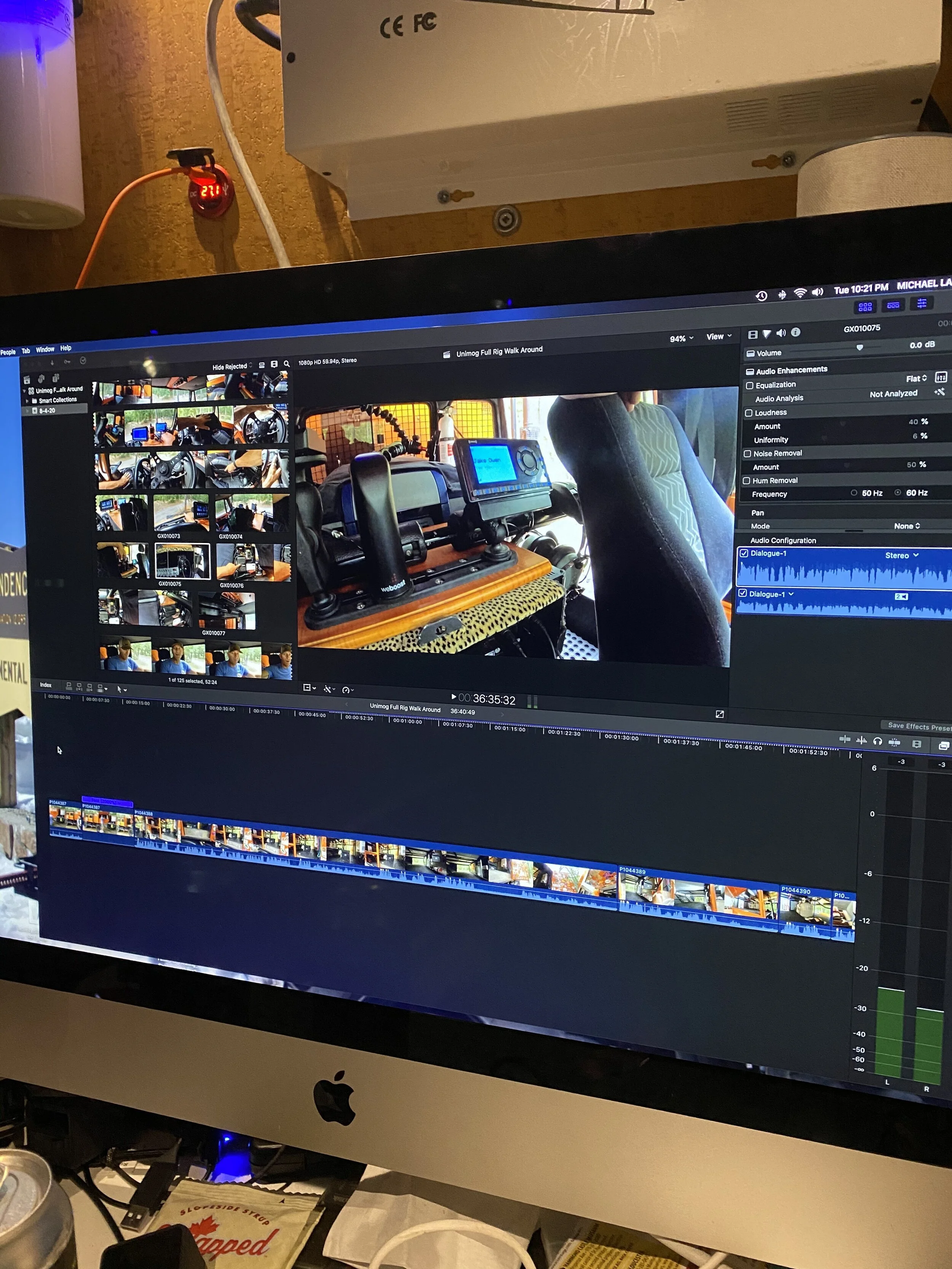Switch to the Audio inspector speaker icon
The image size is (952, 1269).
pos(781,333)
